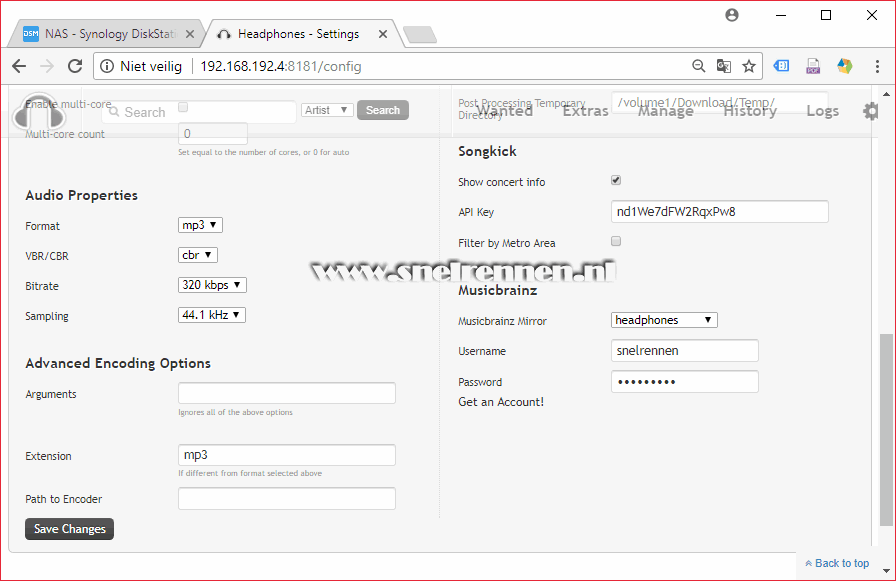Image resolution: width=896 pixels, height=581 pixels.
Task: Click the Post Processing Temporary Directory field
Action: coord(720,102)
